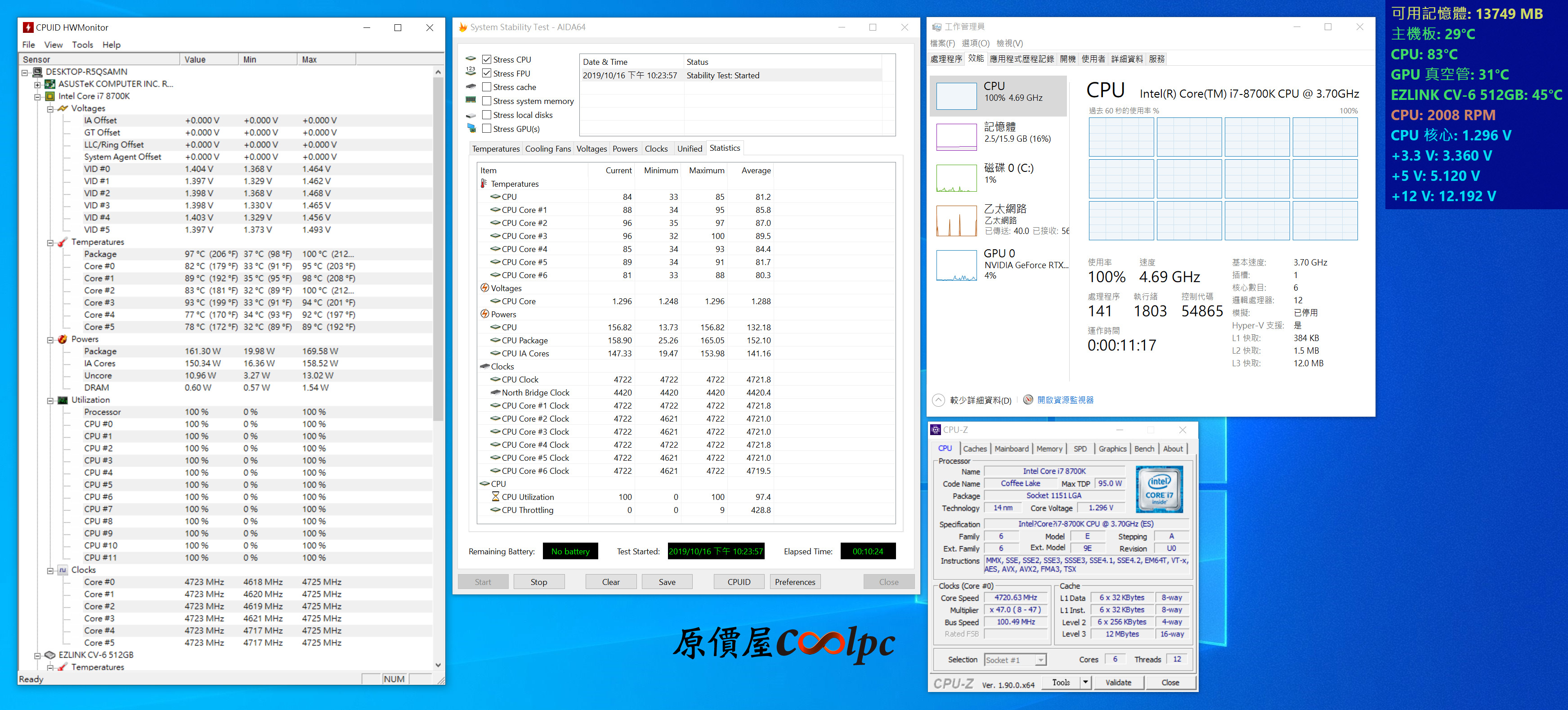The height and width of the screenshot is (710, 1568).
Task: Click the Intel Core i7 8700K chip icon
Action: [50, 96]
